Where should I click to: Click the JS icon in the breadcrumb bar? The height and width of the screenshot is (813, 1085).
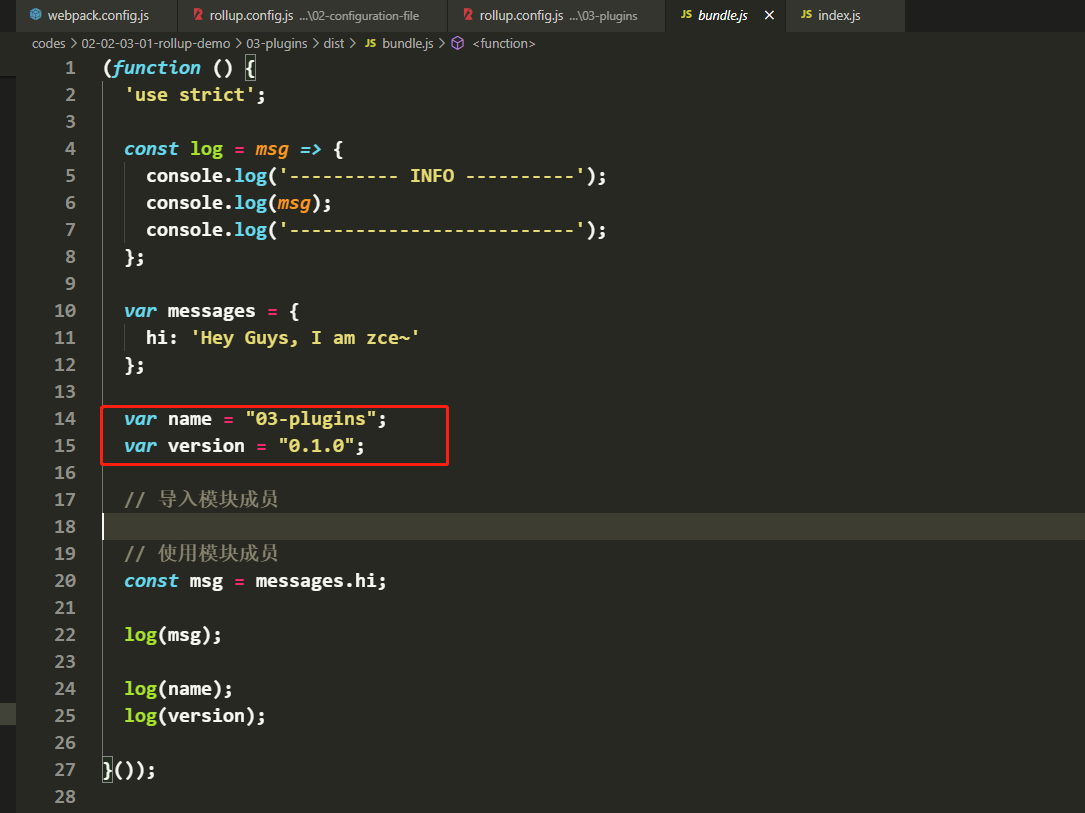pyautogui.click(x=370, y=44)
